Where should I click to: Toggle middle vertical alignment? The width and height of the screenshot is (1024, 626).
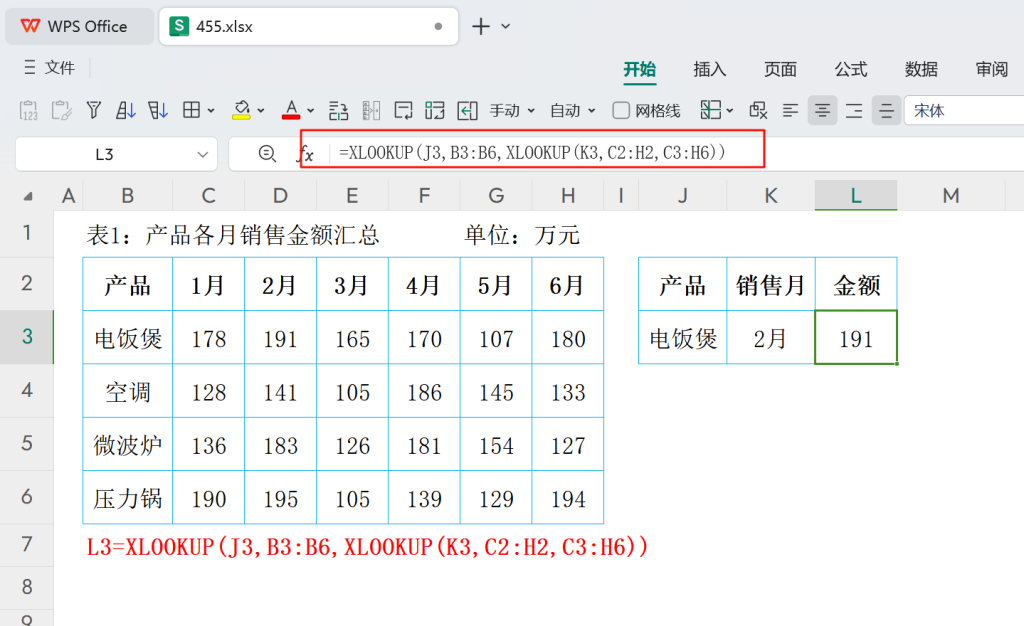tap(886, 110)
